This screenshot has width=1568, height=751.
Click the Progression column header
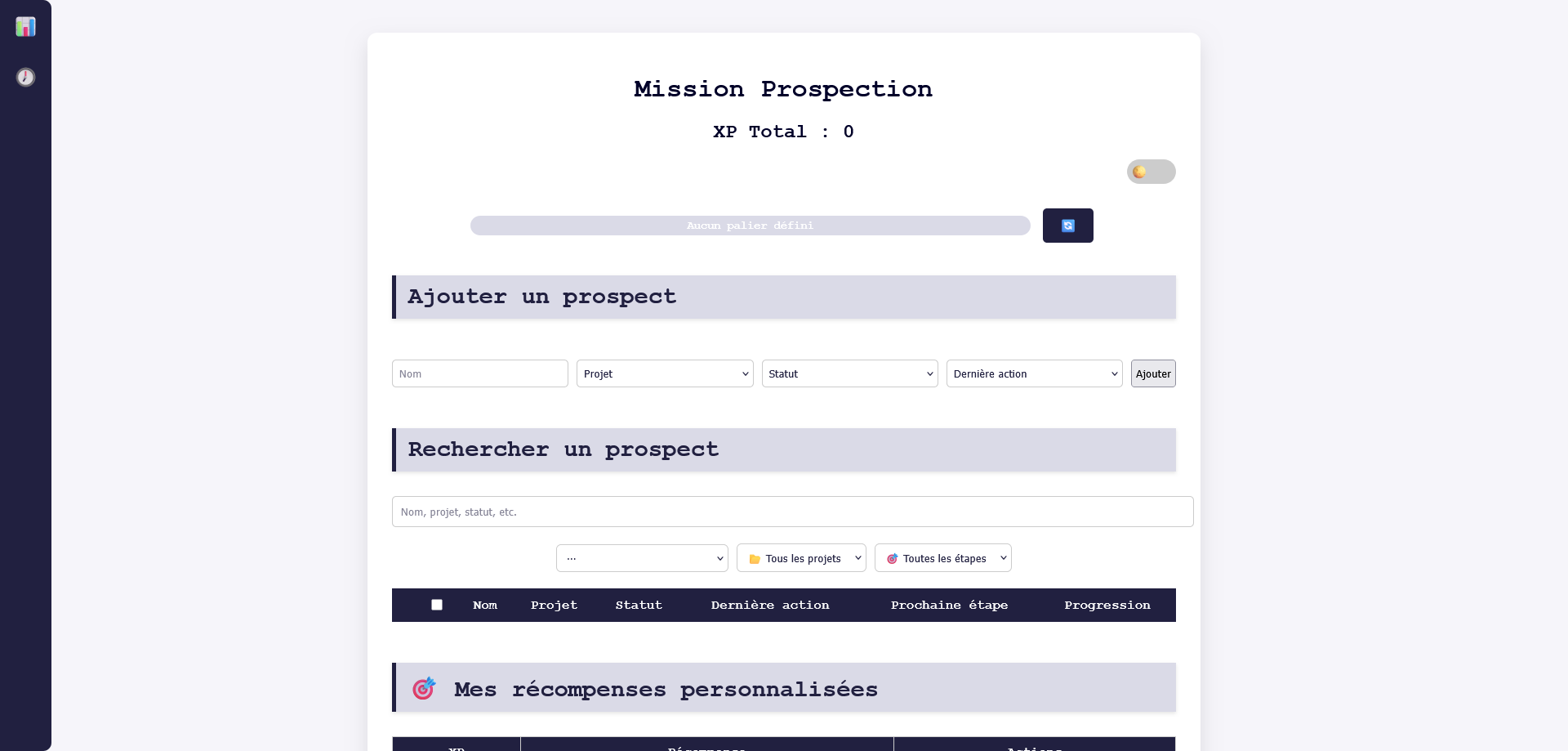click(x=1107, y=605)
